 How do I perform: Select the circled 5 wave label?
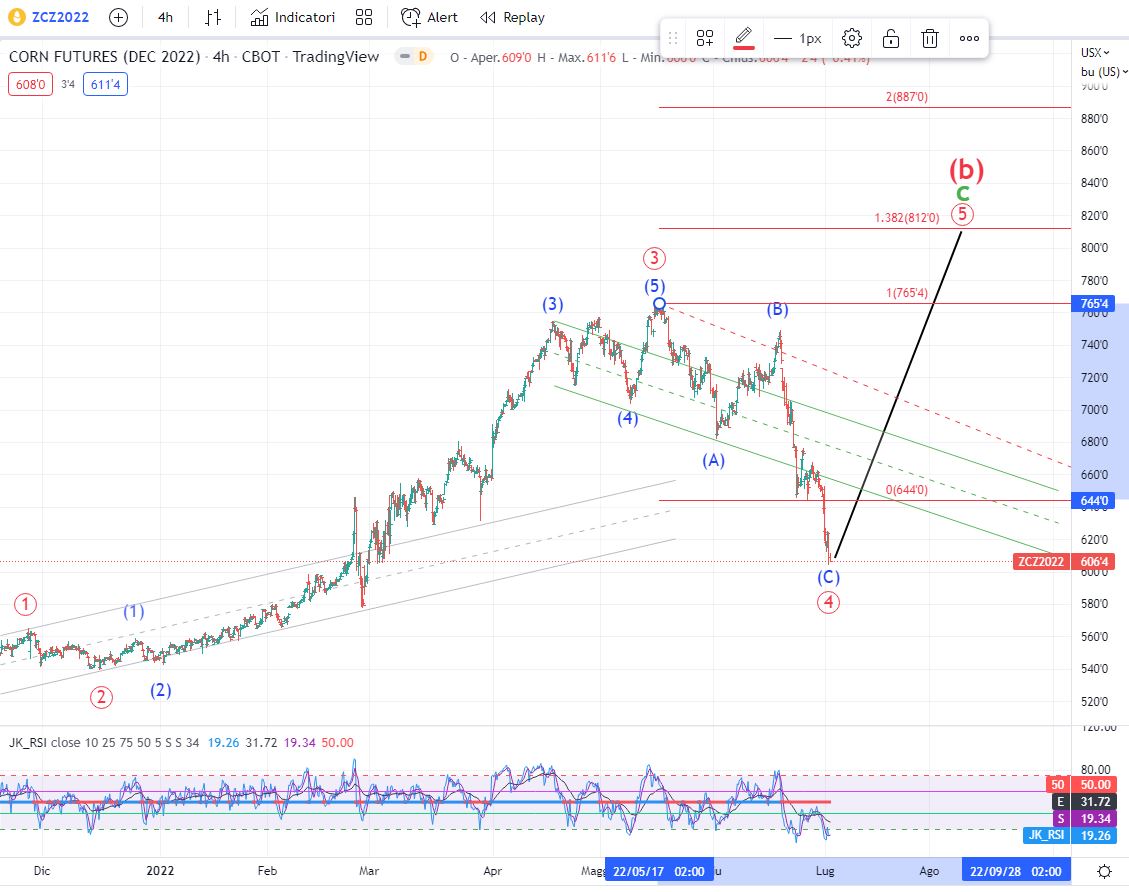click(x=962, y=214)
